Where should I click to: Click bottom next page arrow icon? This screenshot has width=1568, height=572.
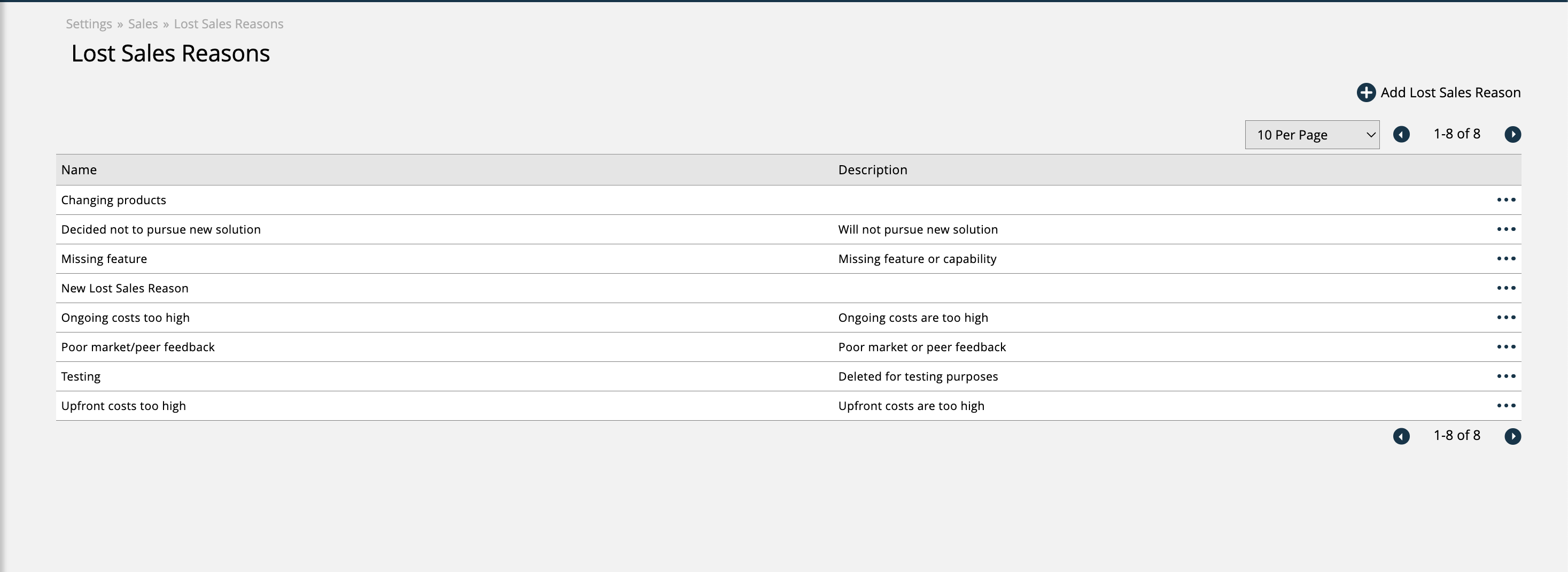pos(1512,436)
